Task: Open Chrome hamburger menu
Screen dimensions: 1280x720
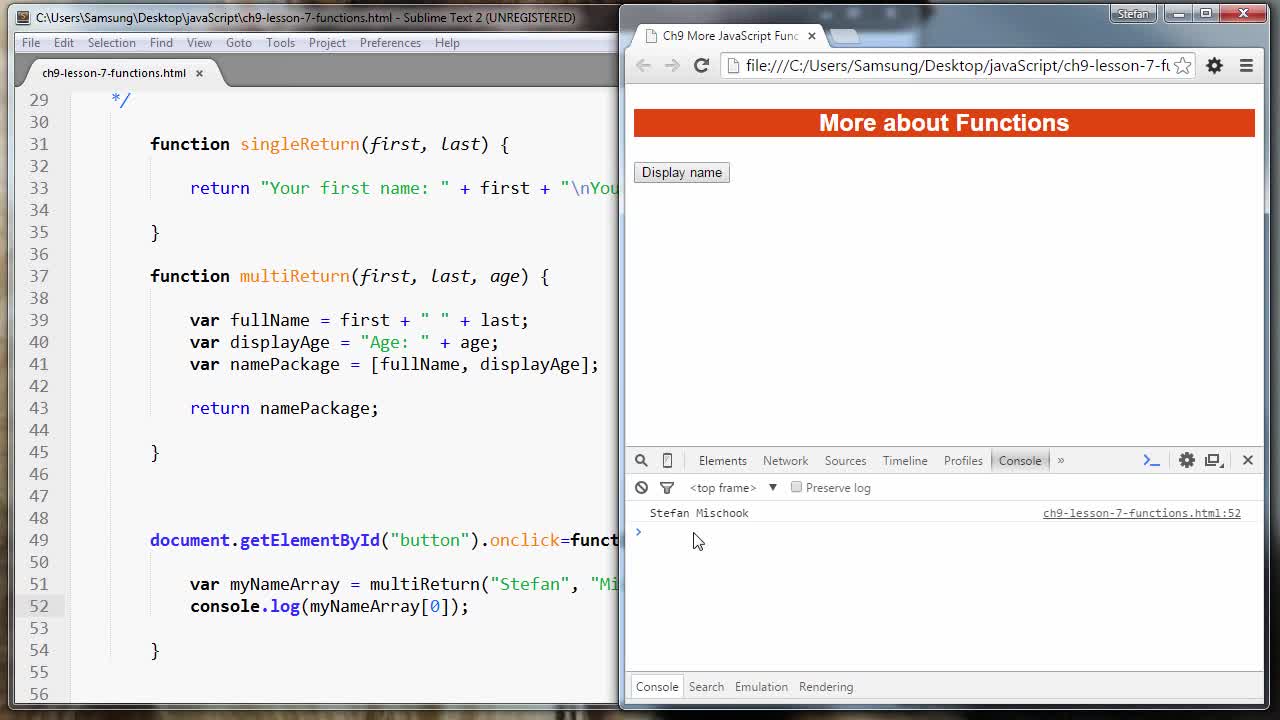Action: tap(1246, 66)
